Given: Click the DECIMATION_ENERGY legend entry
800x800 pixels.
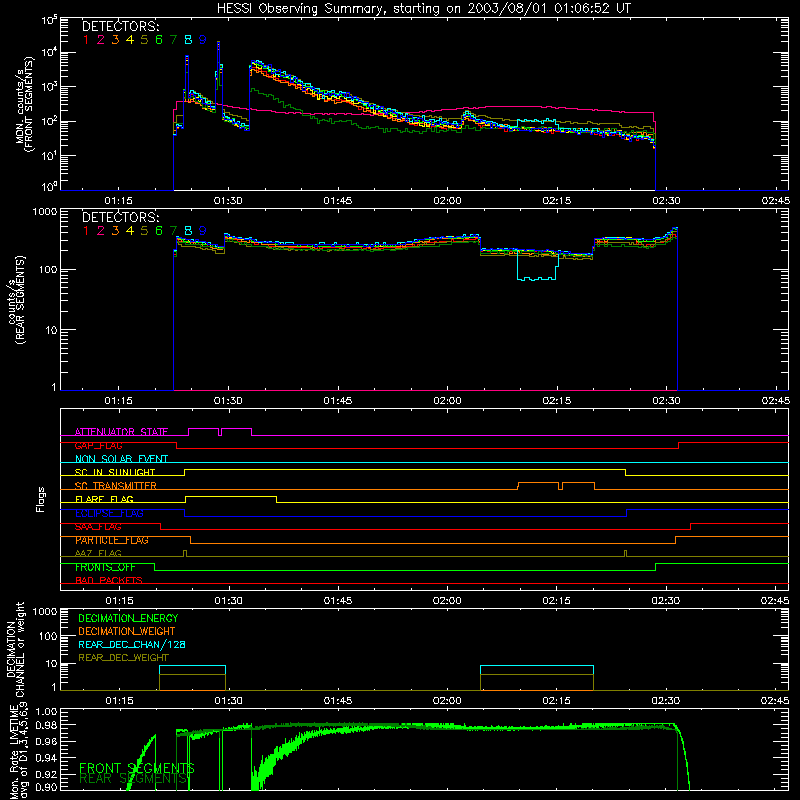Looking at the screenshot, I should [128, 618].
